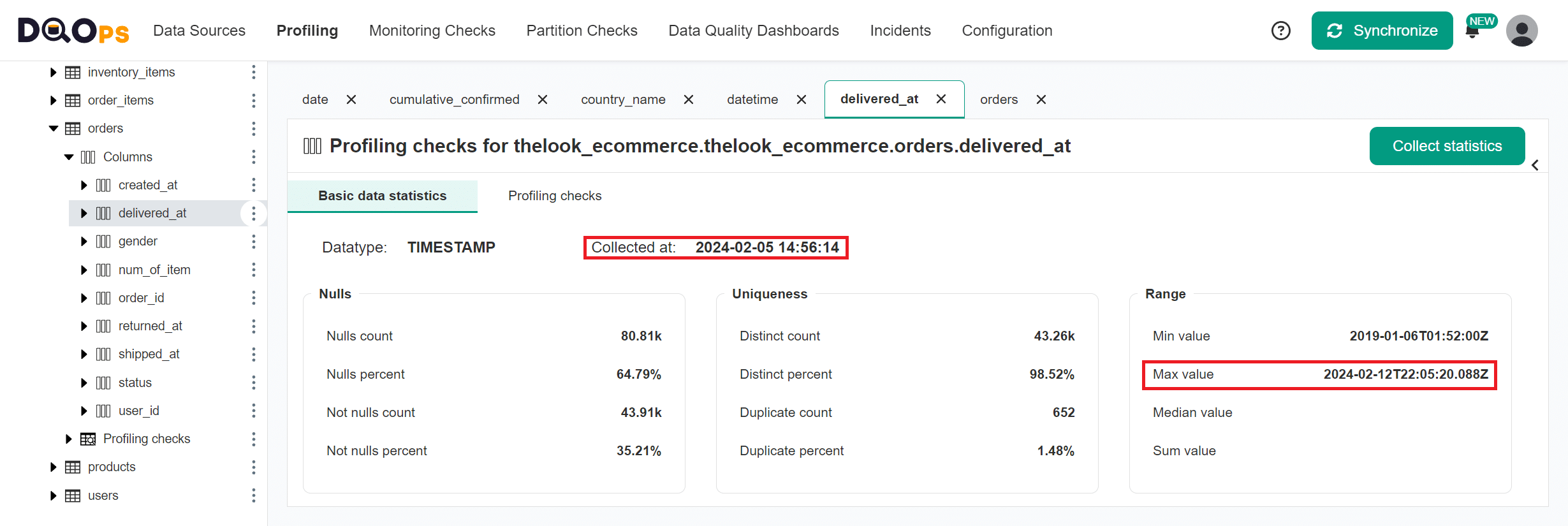This screenshot has height=526, width=1568.
Task: Click the Synchronize button
Action: click(1381, 31)
